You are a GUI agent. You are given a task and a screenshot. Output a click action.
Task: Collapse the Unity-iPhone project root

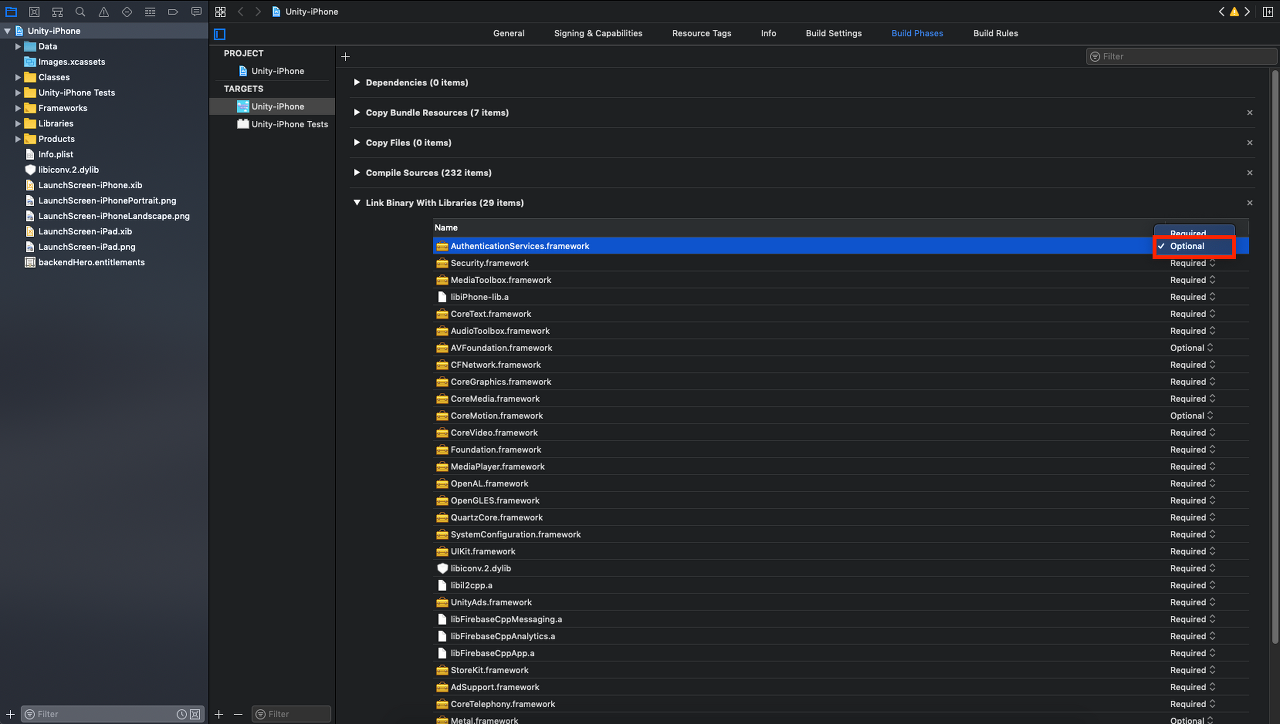point(7,31)
